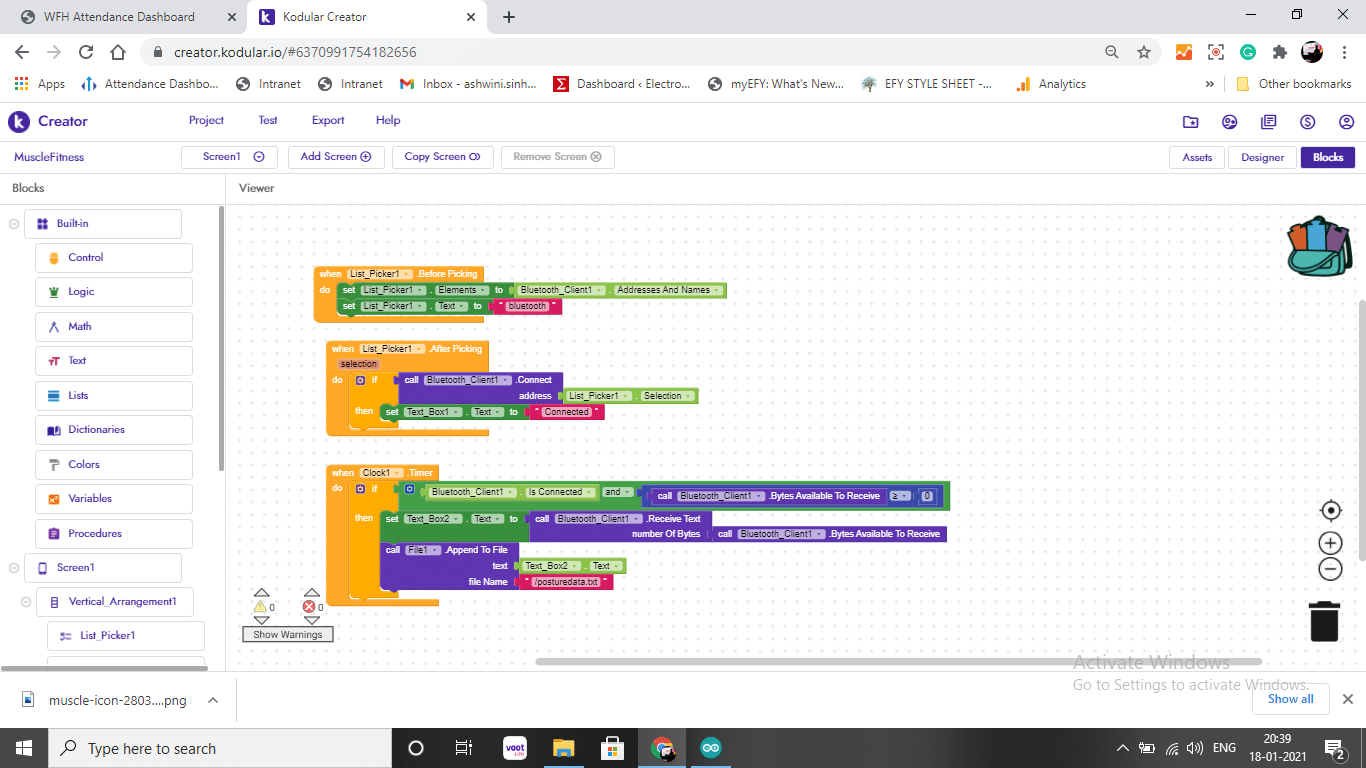Click Show all in the downloads bar
Screen dimensions: 1366x768
[x=1291, y=699]
